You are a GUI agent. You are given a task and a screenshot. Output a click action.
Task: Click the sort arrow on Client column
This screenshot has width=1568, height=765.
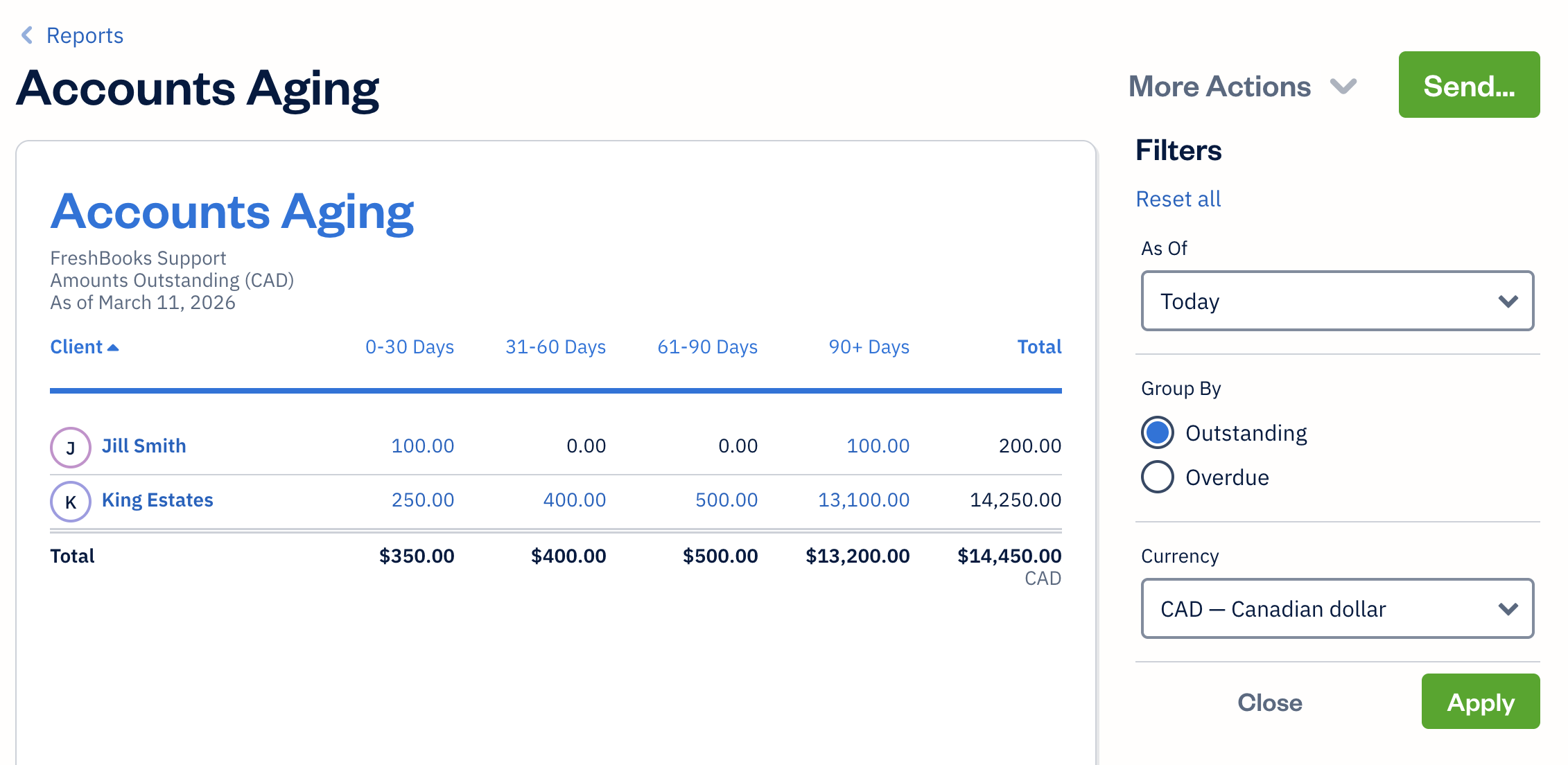pyautogui.click(x=113, y=346)
